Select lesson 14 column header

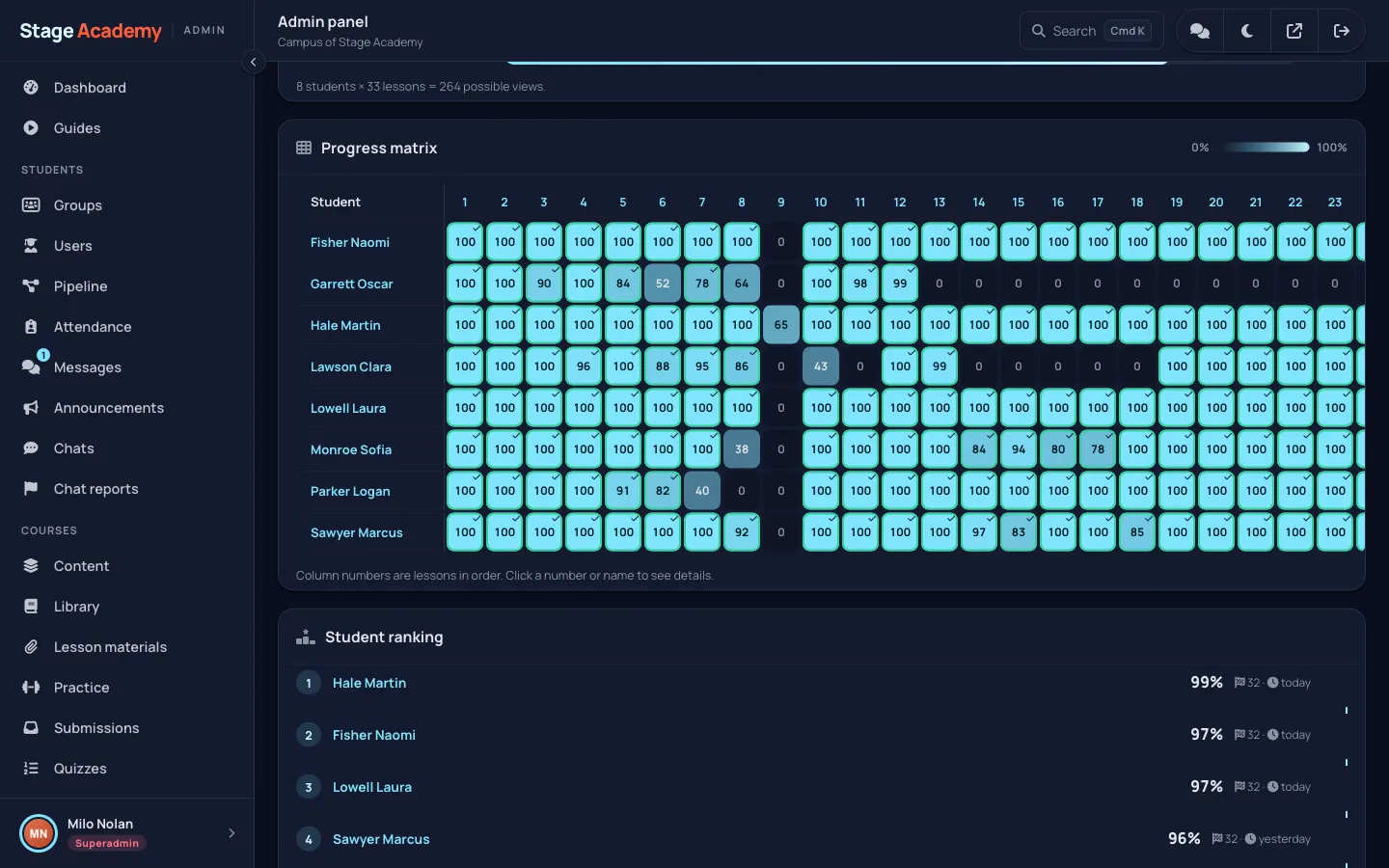979,203
